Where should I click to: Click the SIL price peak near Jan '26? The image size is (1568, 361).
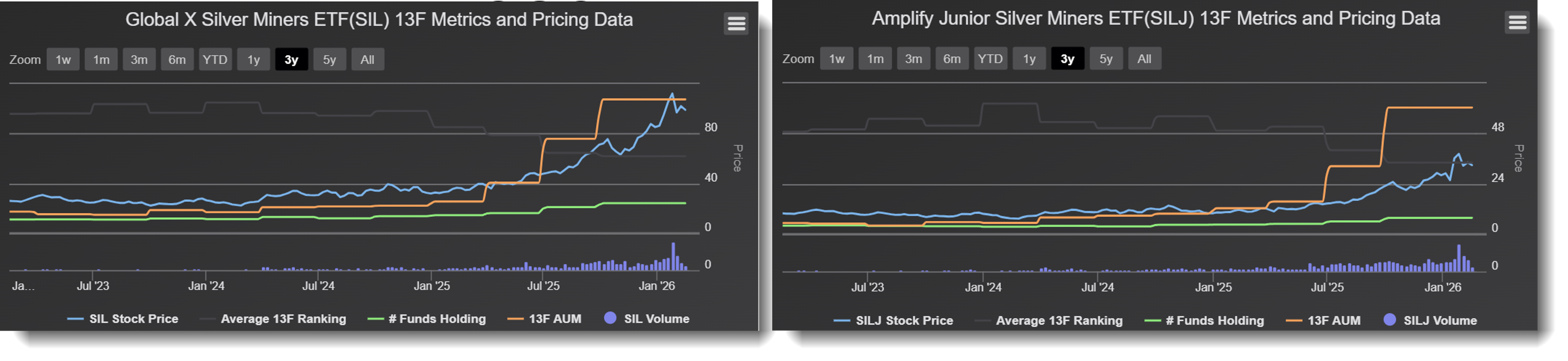click(672, 94)
